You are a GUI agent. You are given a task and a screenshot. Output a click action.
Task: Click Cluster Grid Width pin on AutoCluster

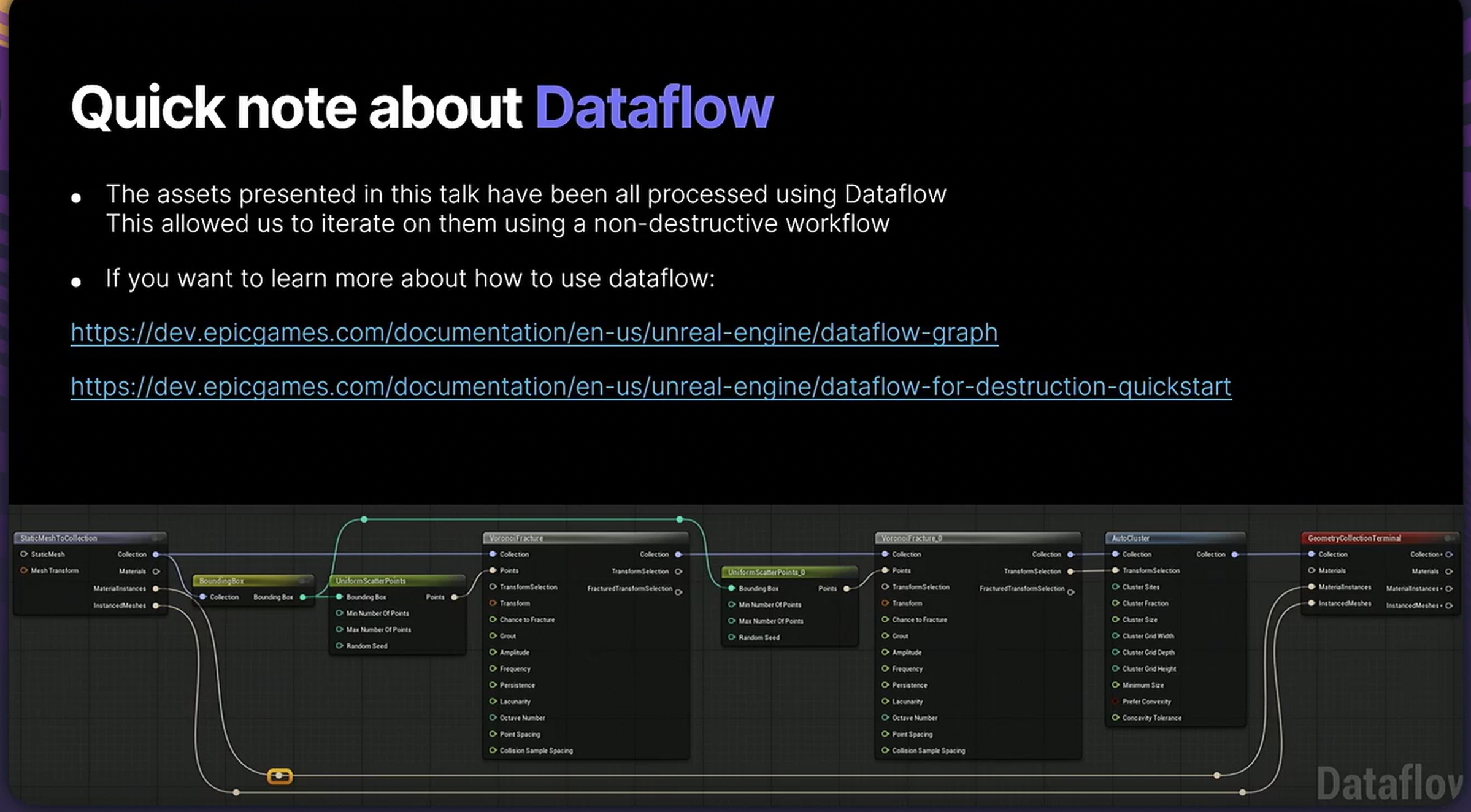coord(1115,636)
